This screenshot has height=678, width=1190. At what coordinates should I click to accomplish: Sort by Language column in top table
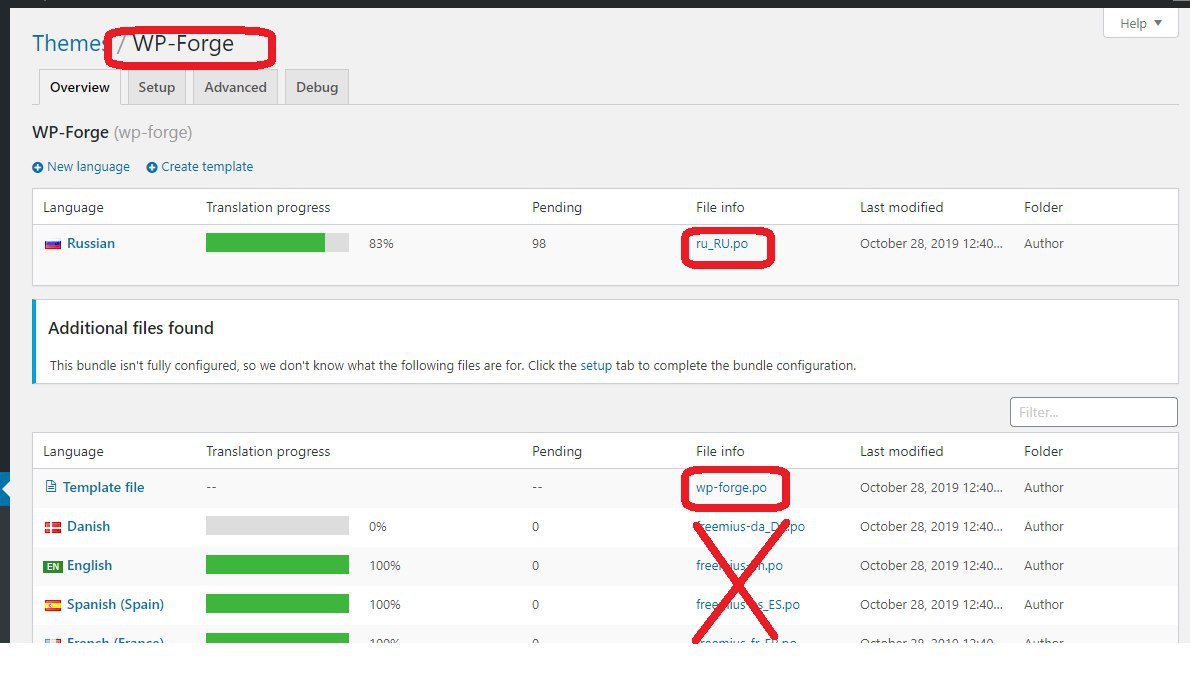pos(73,207)
